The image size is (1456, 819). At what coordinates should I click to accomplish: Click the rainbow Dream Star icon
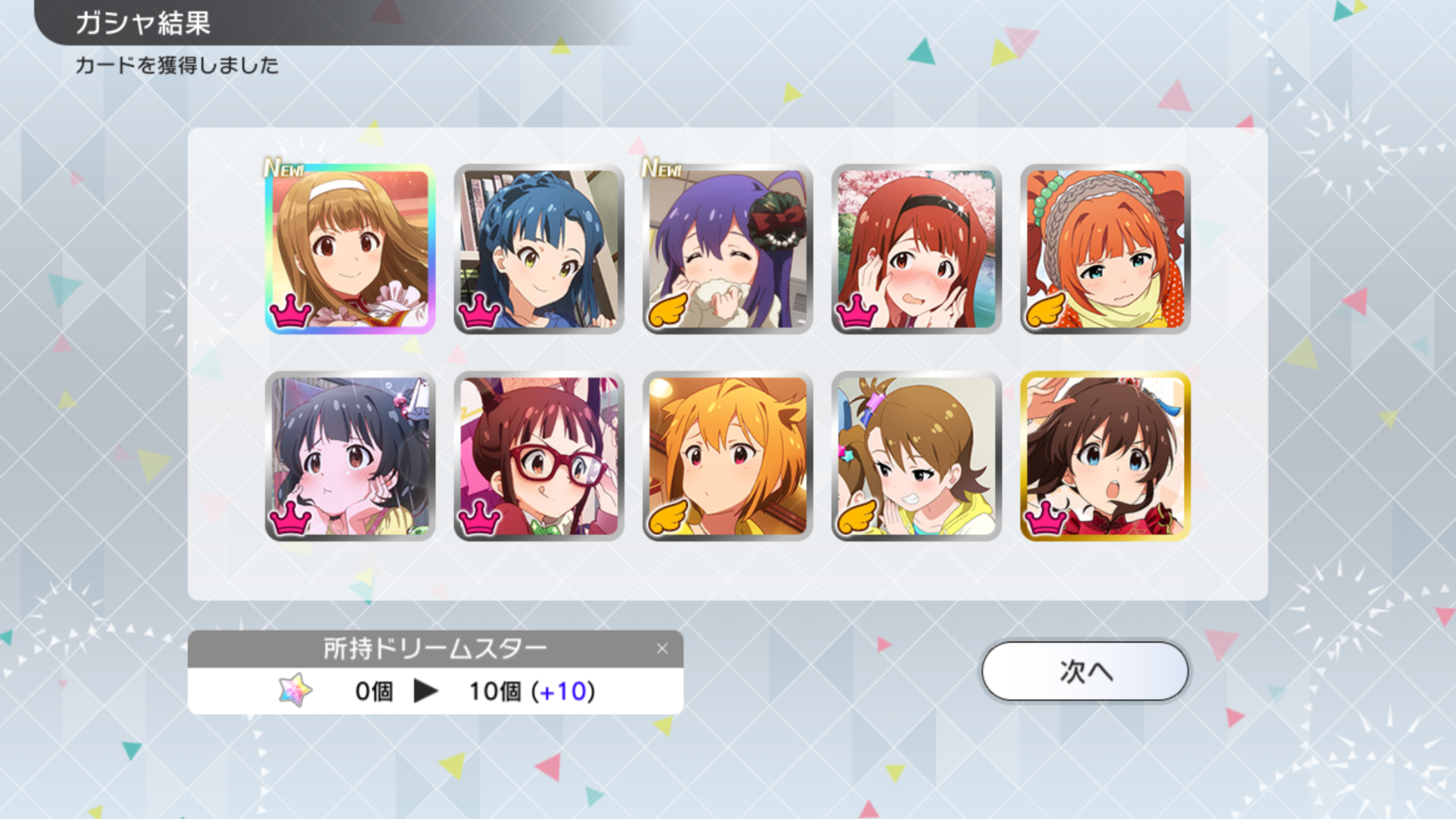pyautogui.click(x=295, y=690)
